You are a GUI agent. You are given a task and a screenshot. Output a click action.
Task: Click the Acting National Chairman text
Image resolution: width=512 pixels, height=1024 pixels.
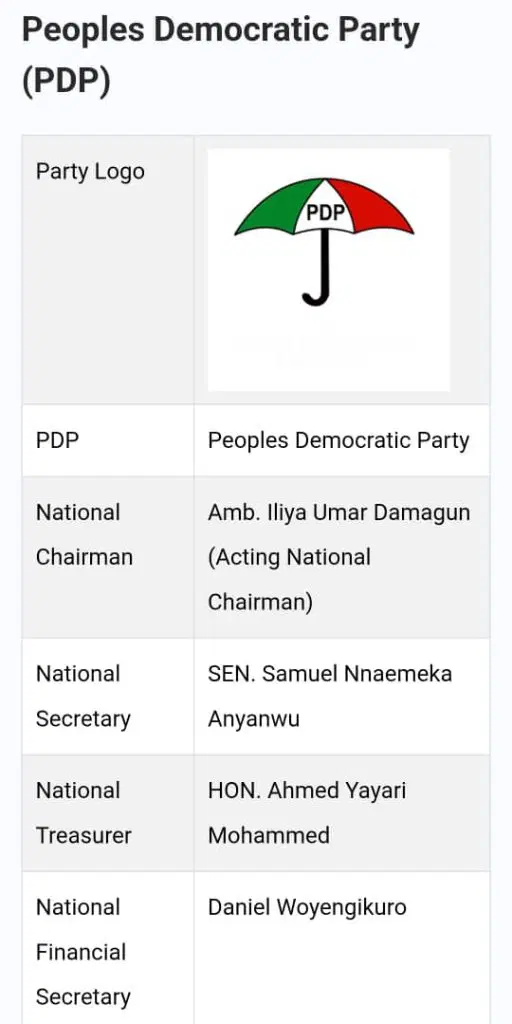(x=289, y=579)
